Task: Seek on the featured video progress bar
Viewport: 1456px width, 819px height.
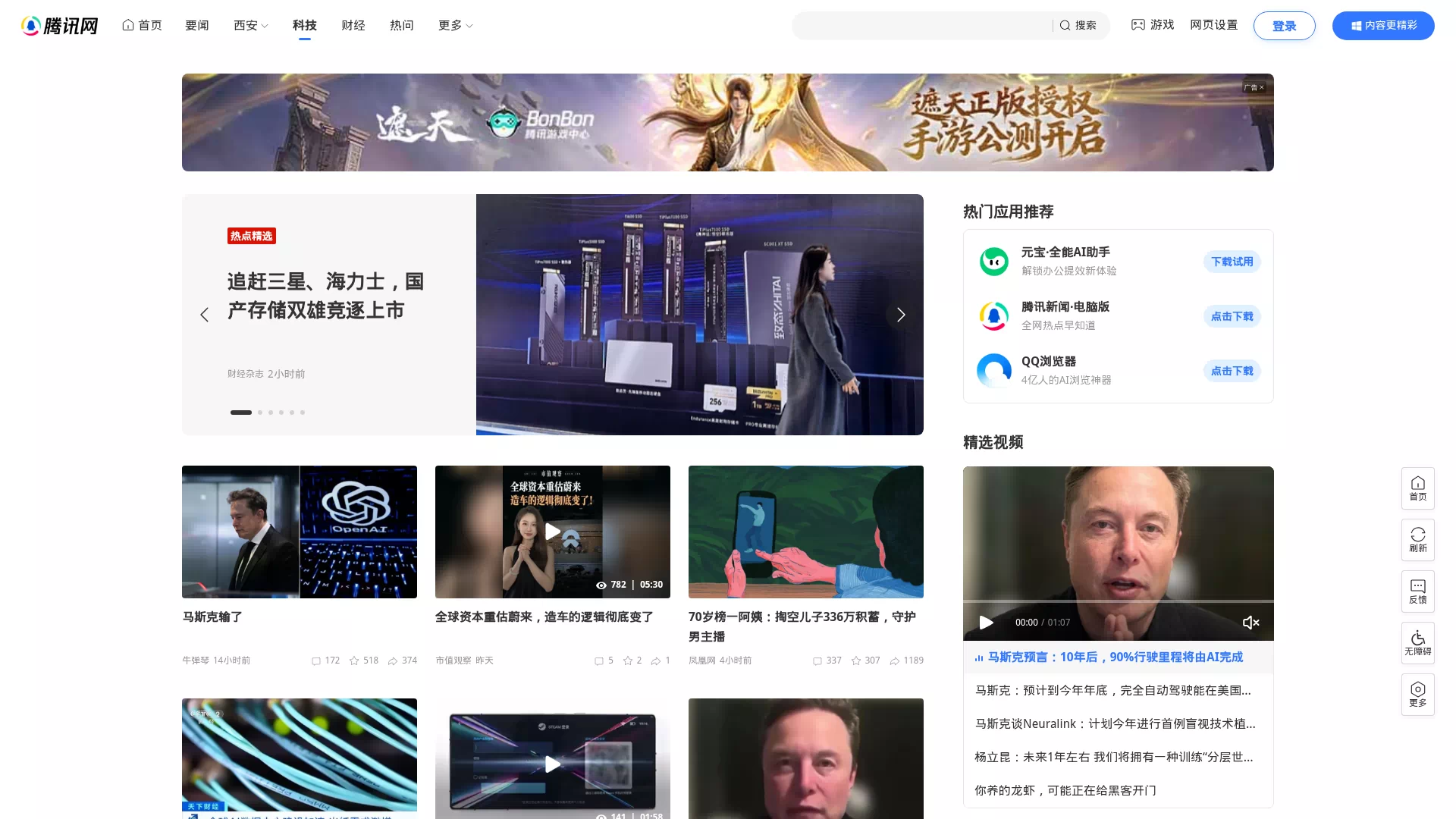Action: point(1119,601)
